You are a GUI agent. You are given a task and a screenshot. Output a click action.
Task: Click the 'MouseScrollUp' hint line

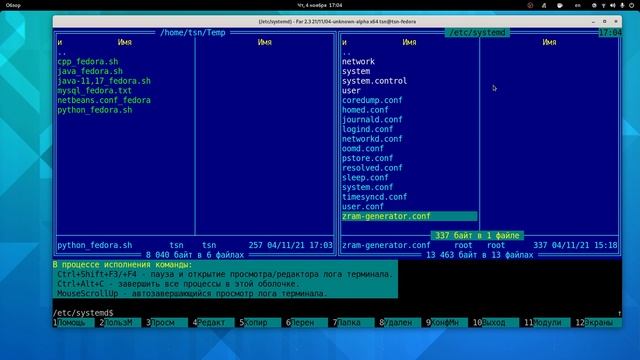coord(192,293)
